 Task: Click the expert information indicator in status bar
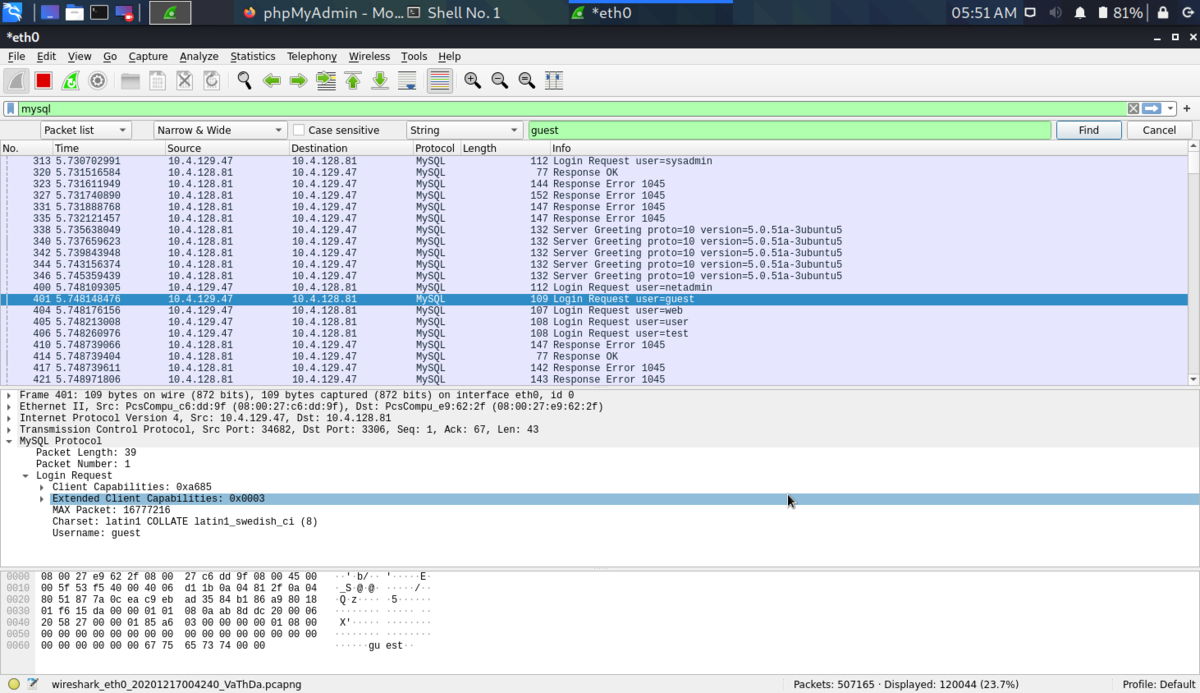[14, 684]
